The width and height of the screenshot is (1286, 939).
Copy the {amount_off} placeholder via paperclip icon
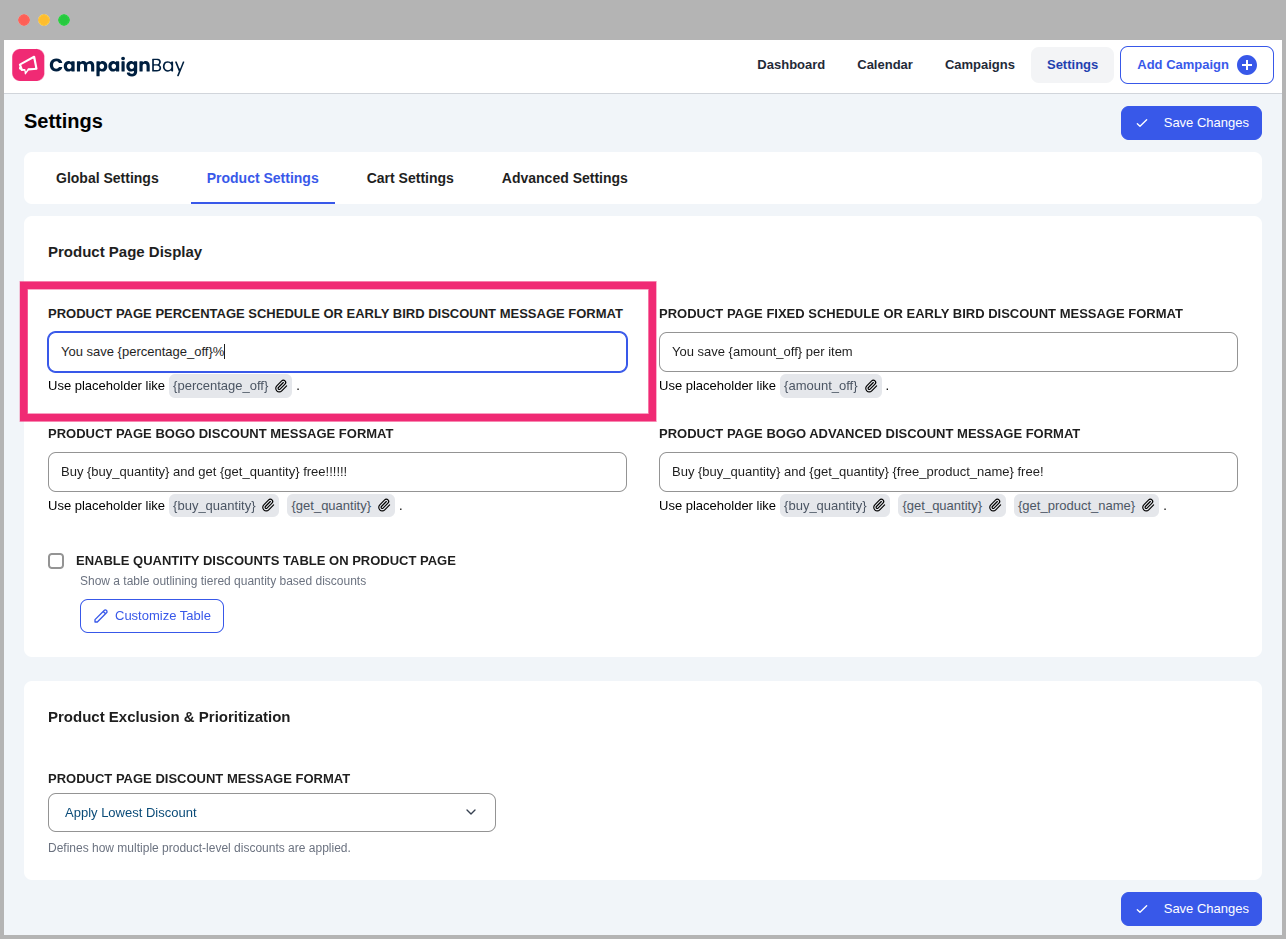(x=871, y=386)
